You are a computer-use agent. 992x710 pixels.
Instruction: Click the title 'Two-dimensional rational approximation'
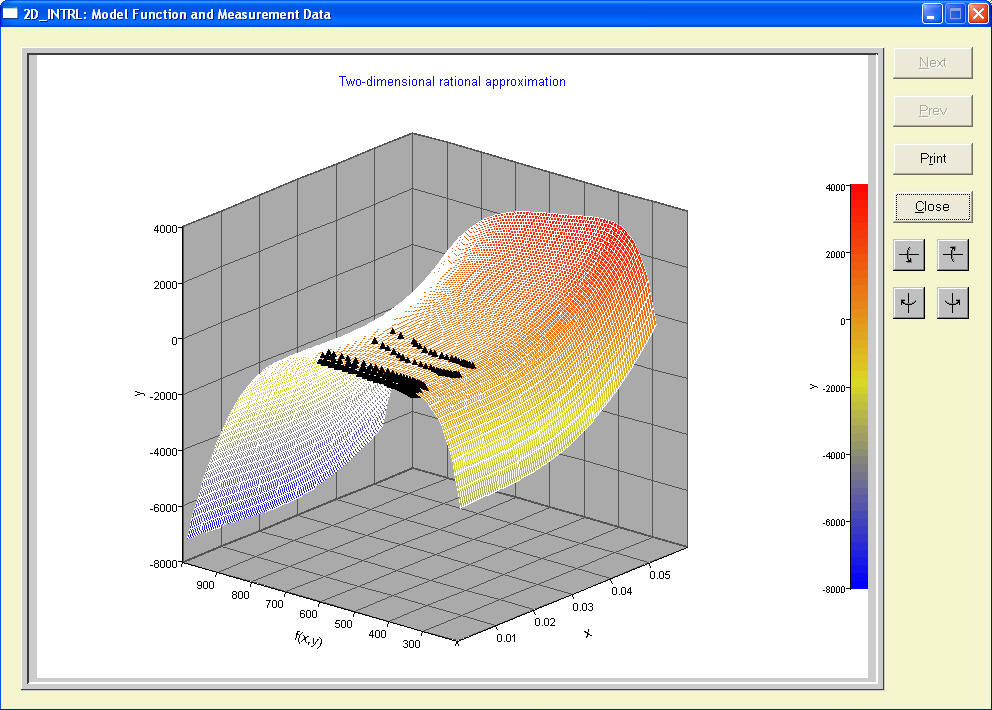(452, 82)
